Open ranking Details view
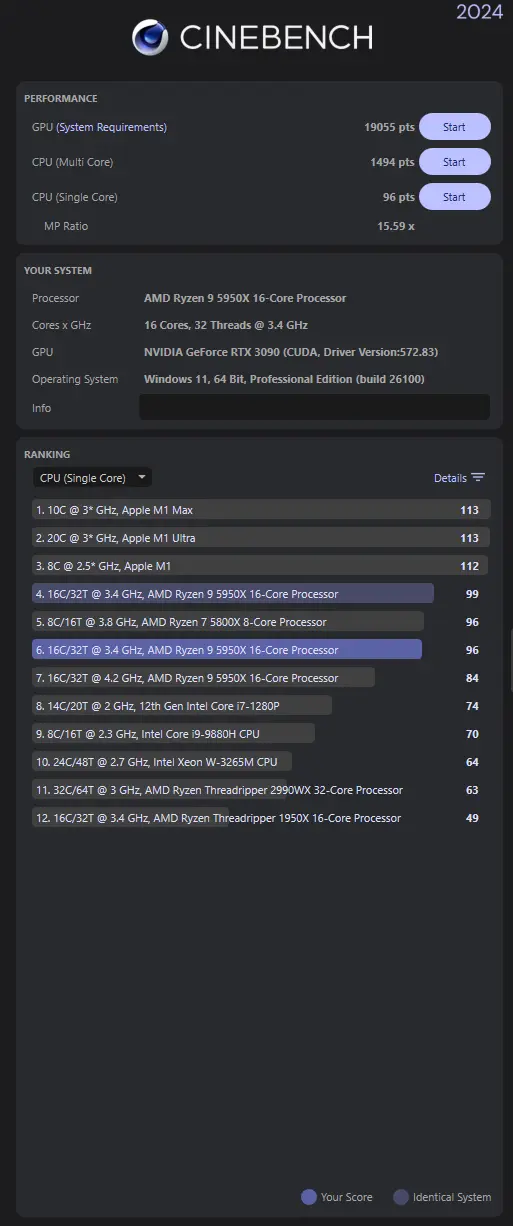 459,478
